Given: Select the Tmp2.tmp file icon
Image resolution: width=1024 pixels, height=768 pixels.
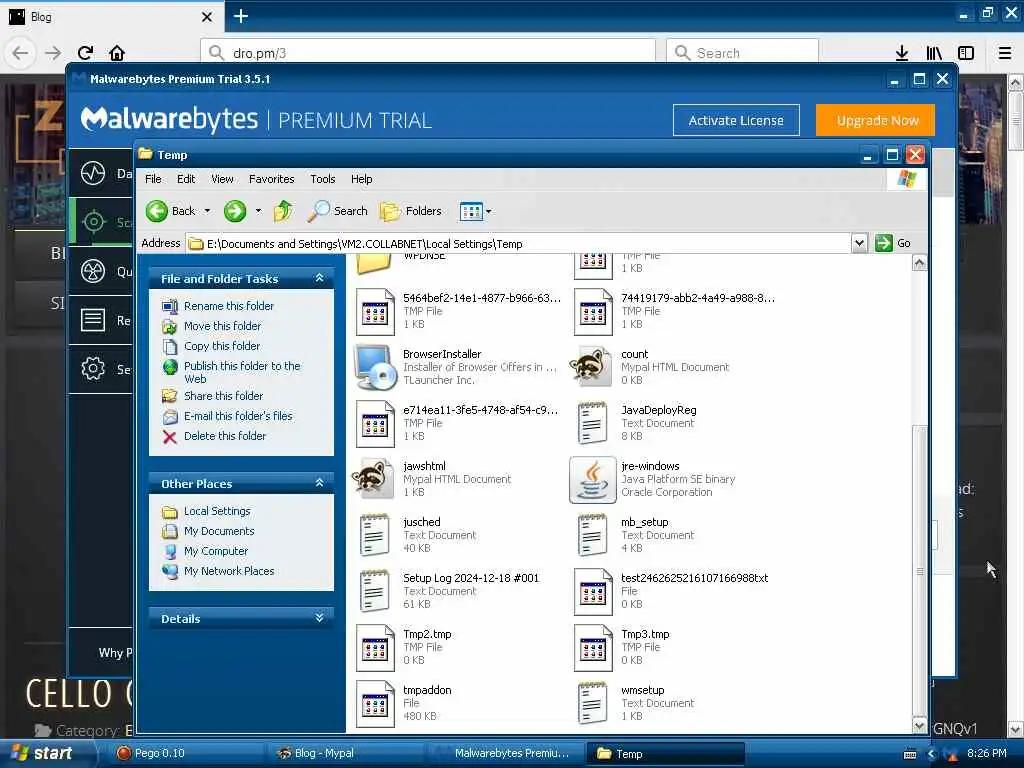Looking at the screenshot, I should (x=375, y=647).
